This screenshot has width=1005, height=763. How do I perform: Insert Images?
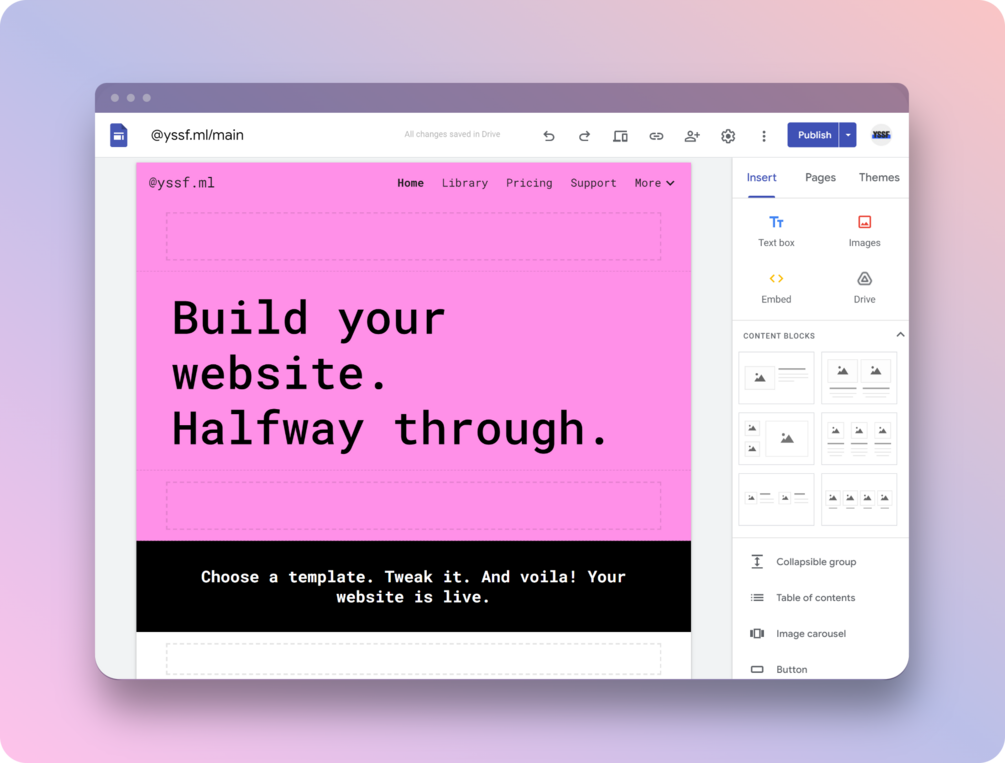coord(863,229)
